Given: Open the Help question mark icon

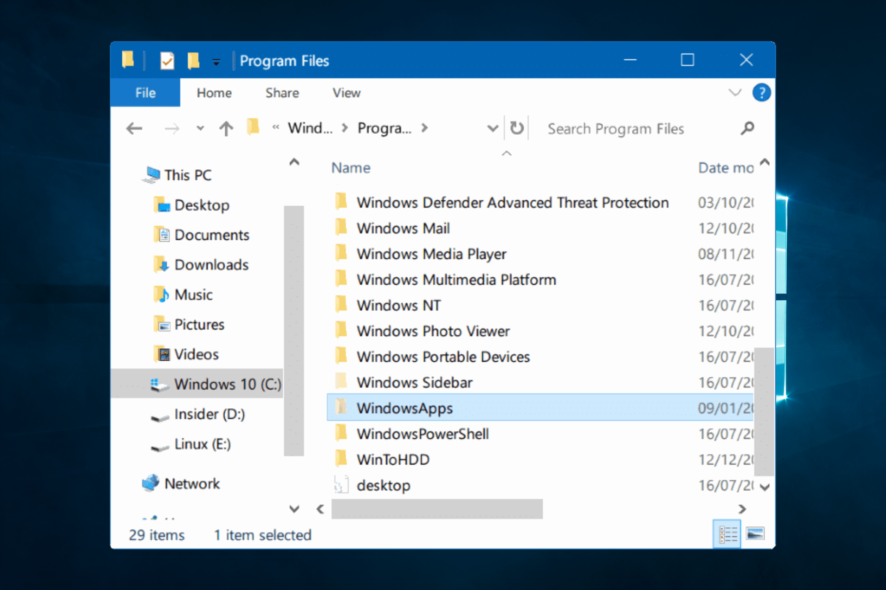Looking at the screenshot, I should [761, 92].
